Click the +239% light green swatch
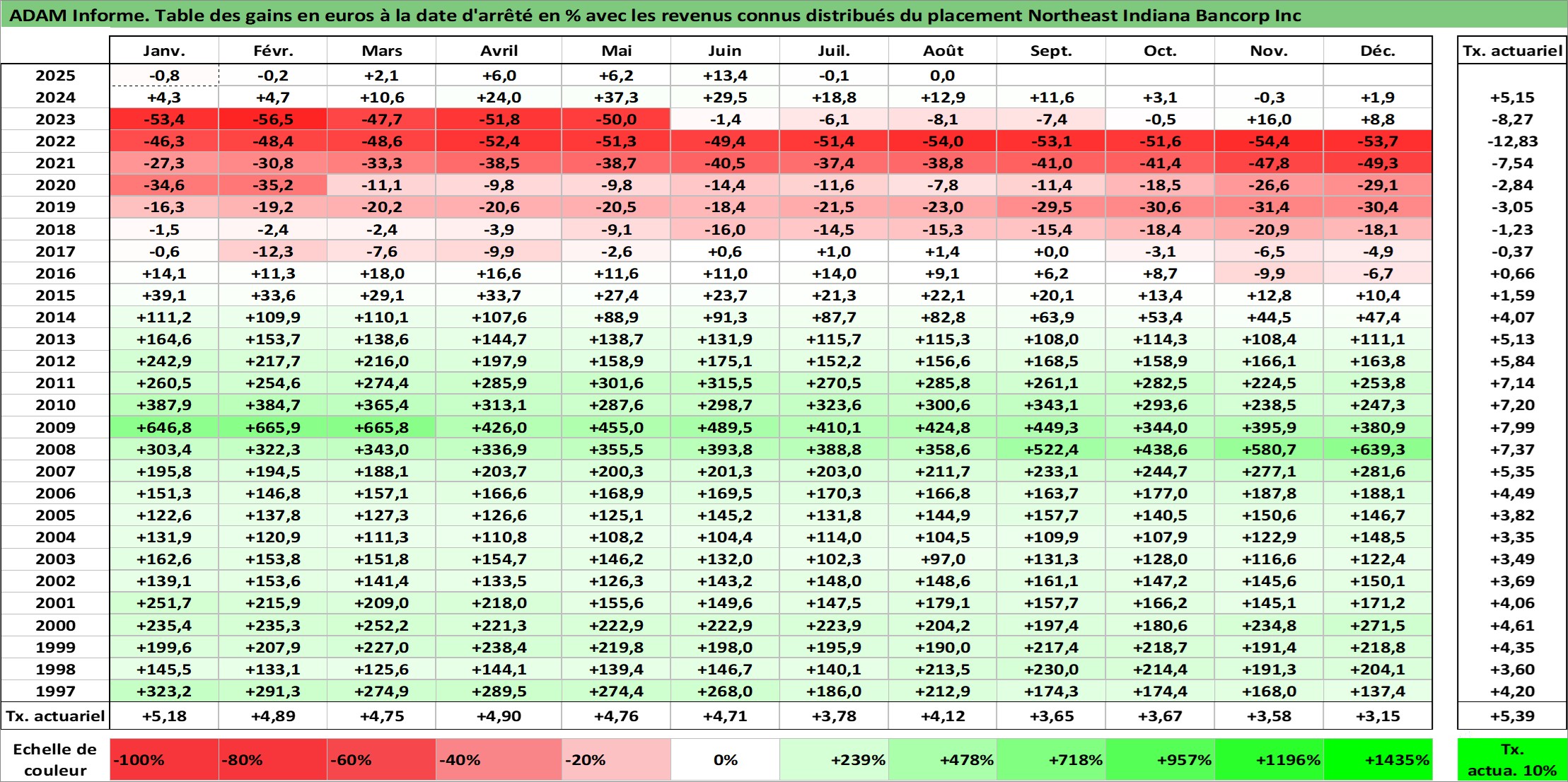 tap(834, 760)
